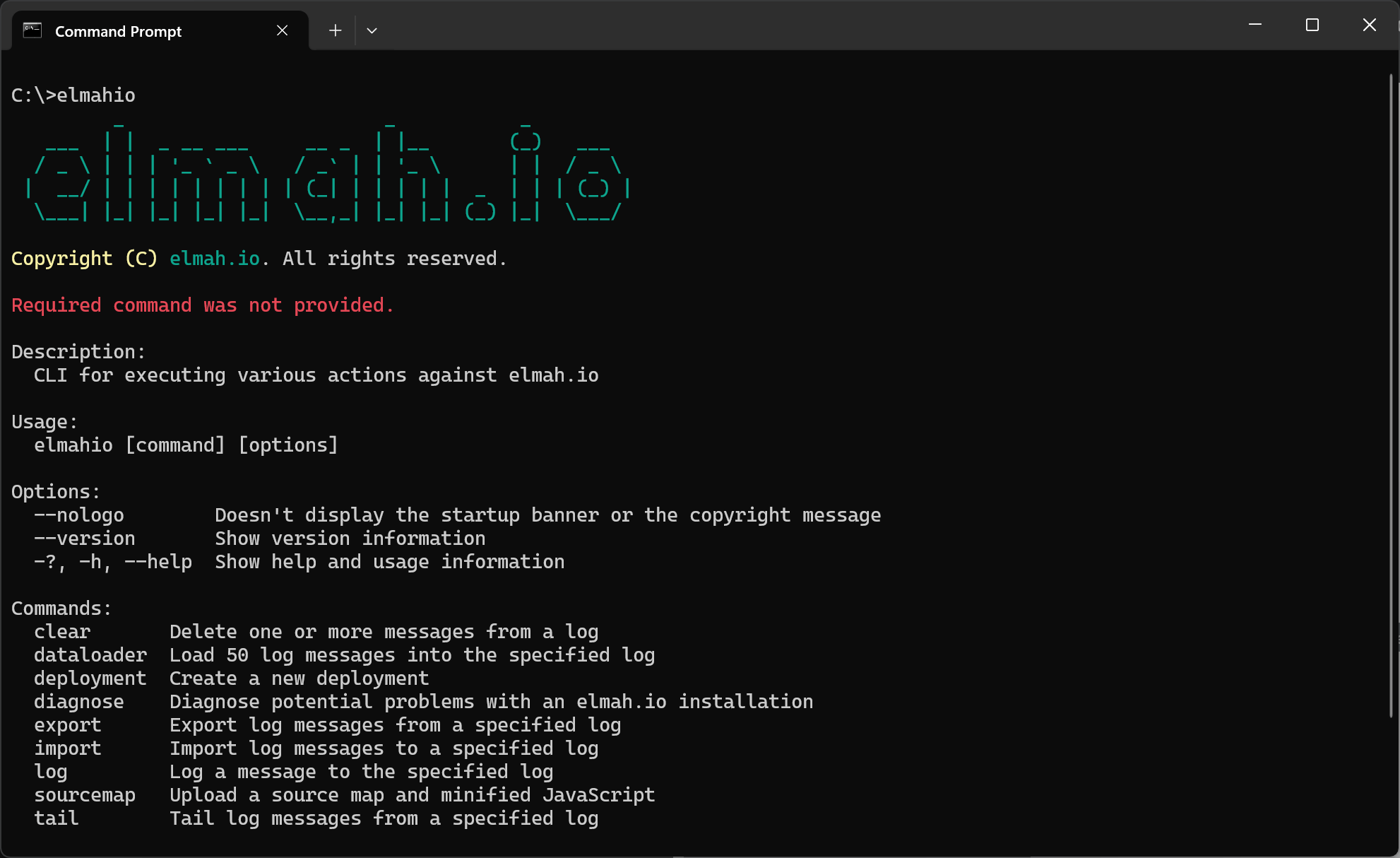The height and width of the screenshot is (858, 1400).
Task: Click the C:\>elmahio prompt line
Action: coord(73,95)
